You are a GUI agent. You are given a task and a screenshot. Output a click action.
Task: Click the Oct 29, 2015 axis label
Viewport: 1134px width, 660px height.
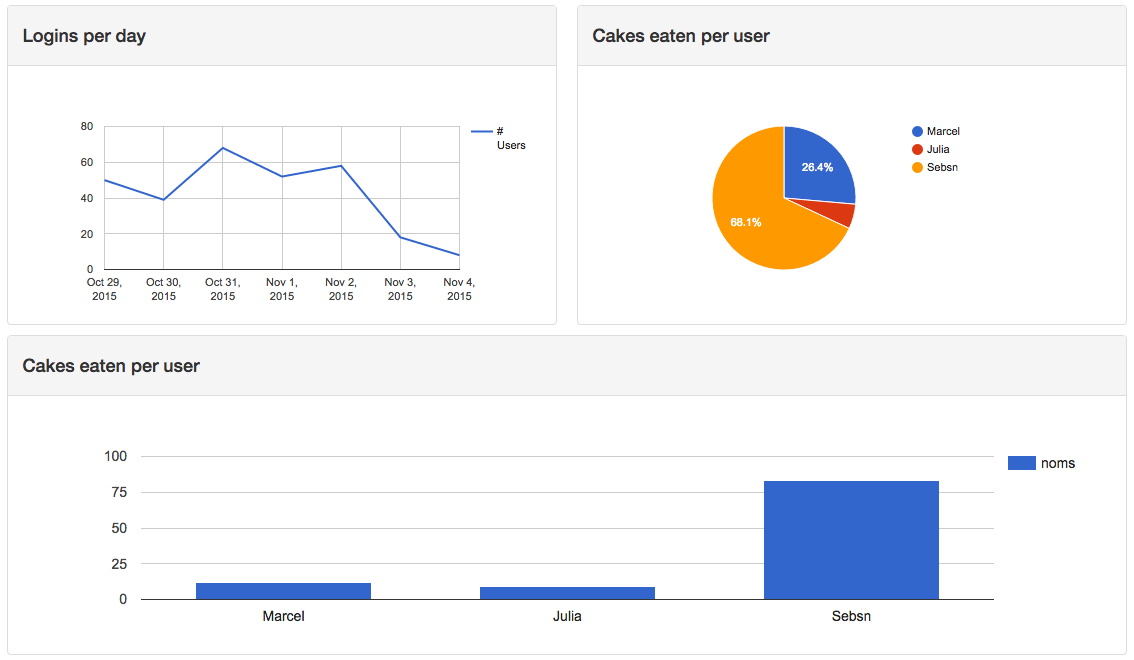point(104,289)
